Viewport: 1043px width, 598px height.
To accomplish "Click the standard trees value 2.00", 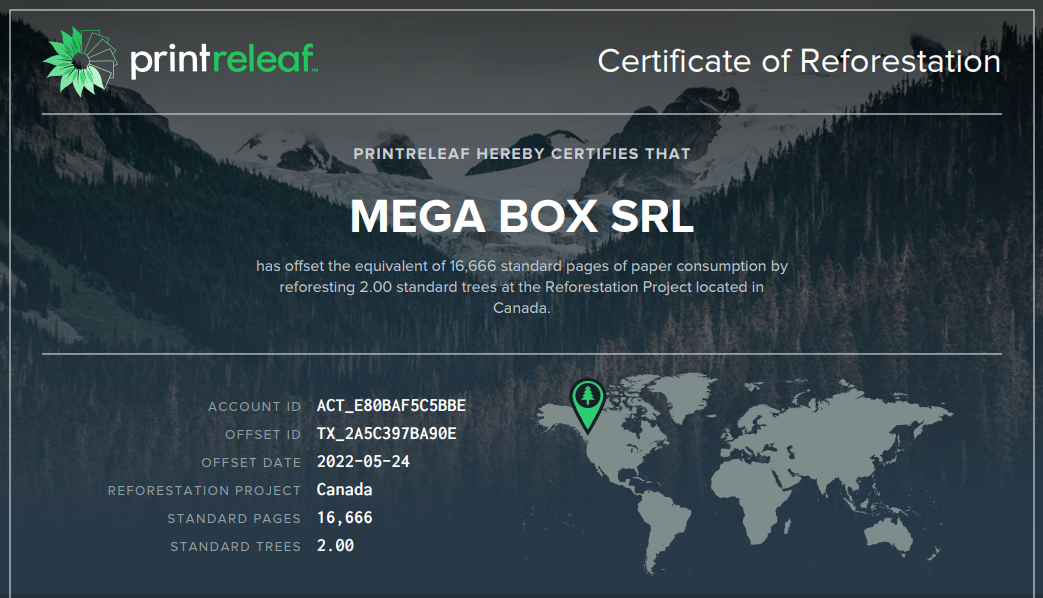I will tap(335, 546).
